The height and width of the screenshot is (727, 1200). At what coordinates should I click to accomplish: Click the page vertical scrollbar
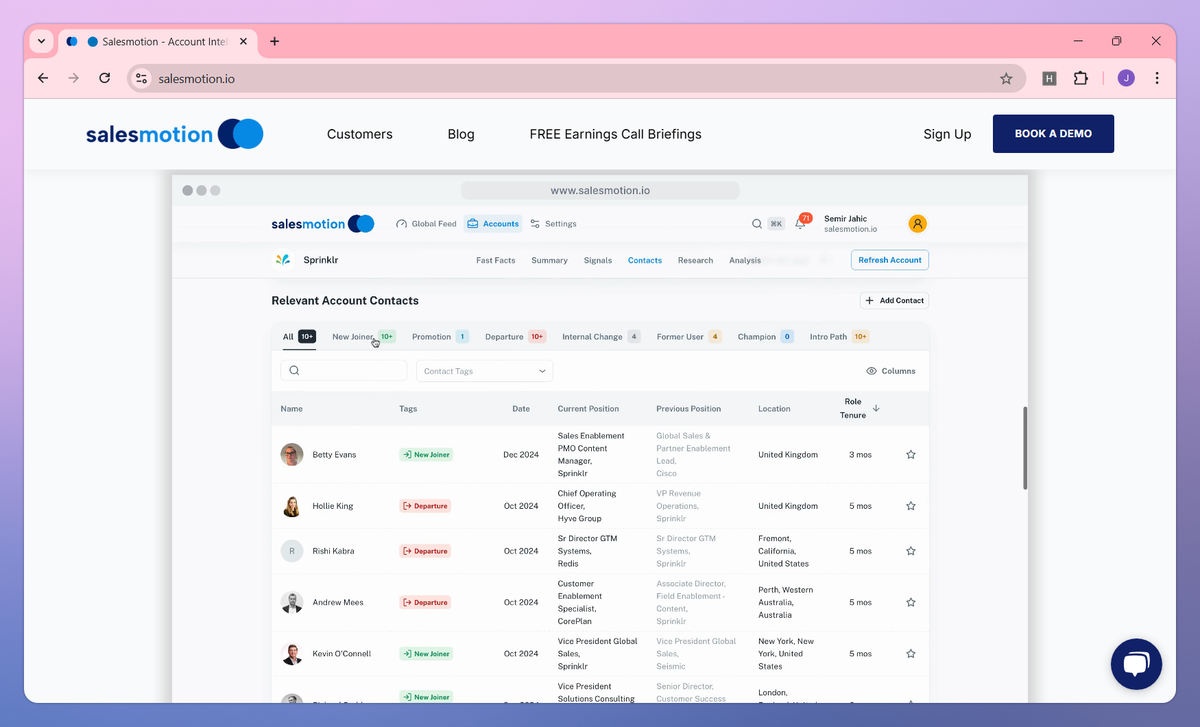(x=1025, y=448)
